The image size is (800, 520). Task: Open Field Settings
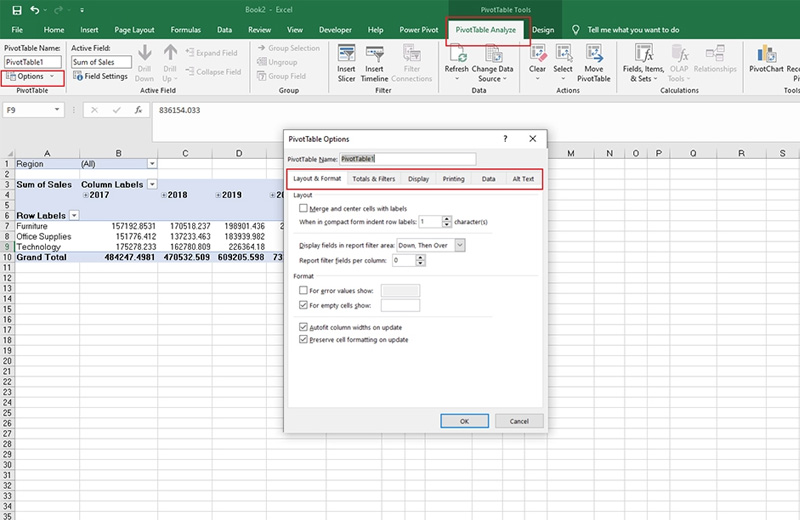[x=101, y=76]
